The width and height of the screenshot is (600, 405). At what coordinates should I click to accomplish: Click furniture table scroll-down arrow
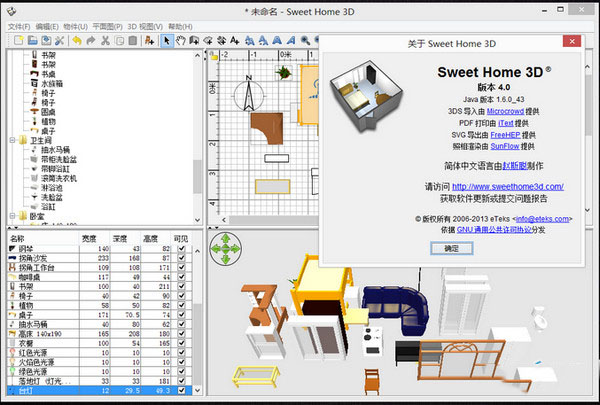tap(197, 391)
